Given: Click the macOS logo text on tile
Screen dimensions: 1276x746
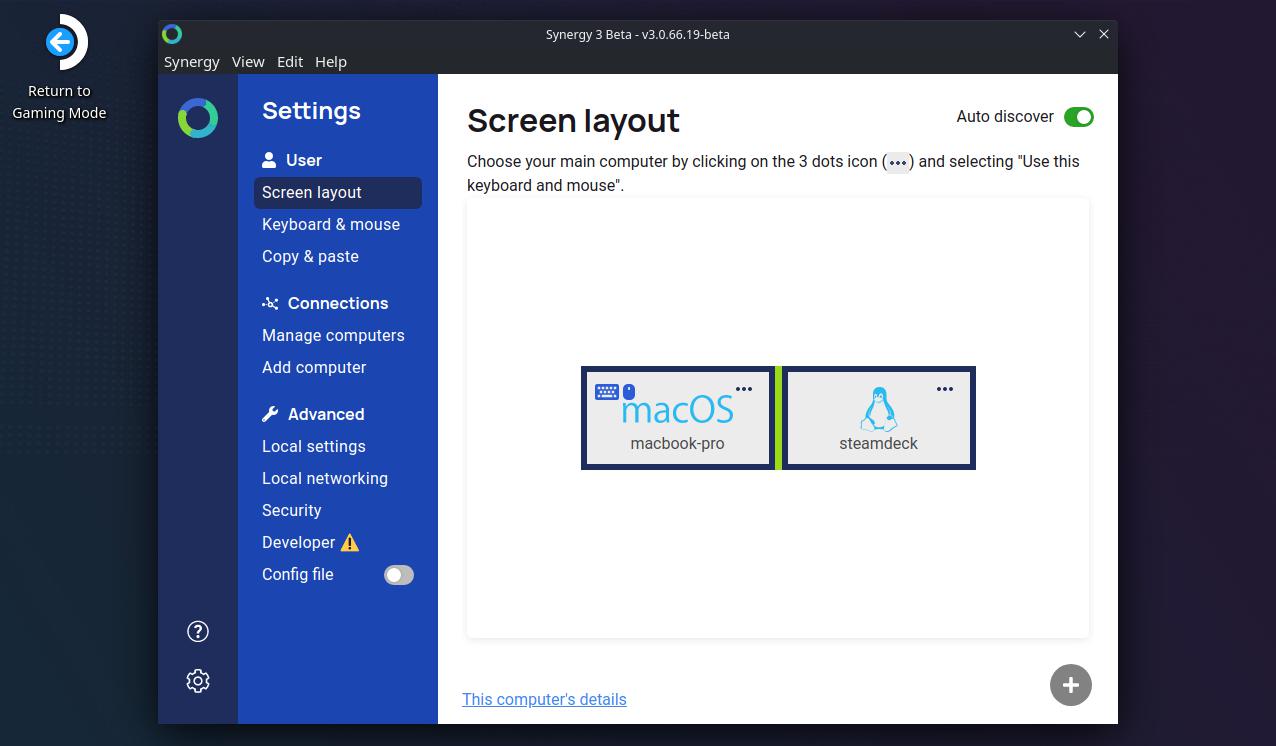Looking at the screenshot, I should (x=678, y=408).
